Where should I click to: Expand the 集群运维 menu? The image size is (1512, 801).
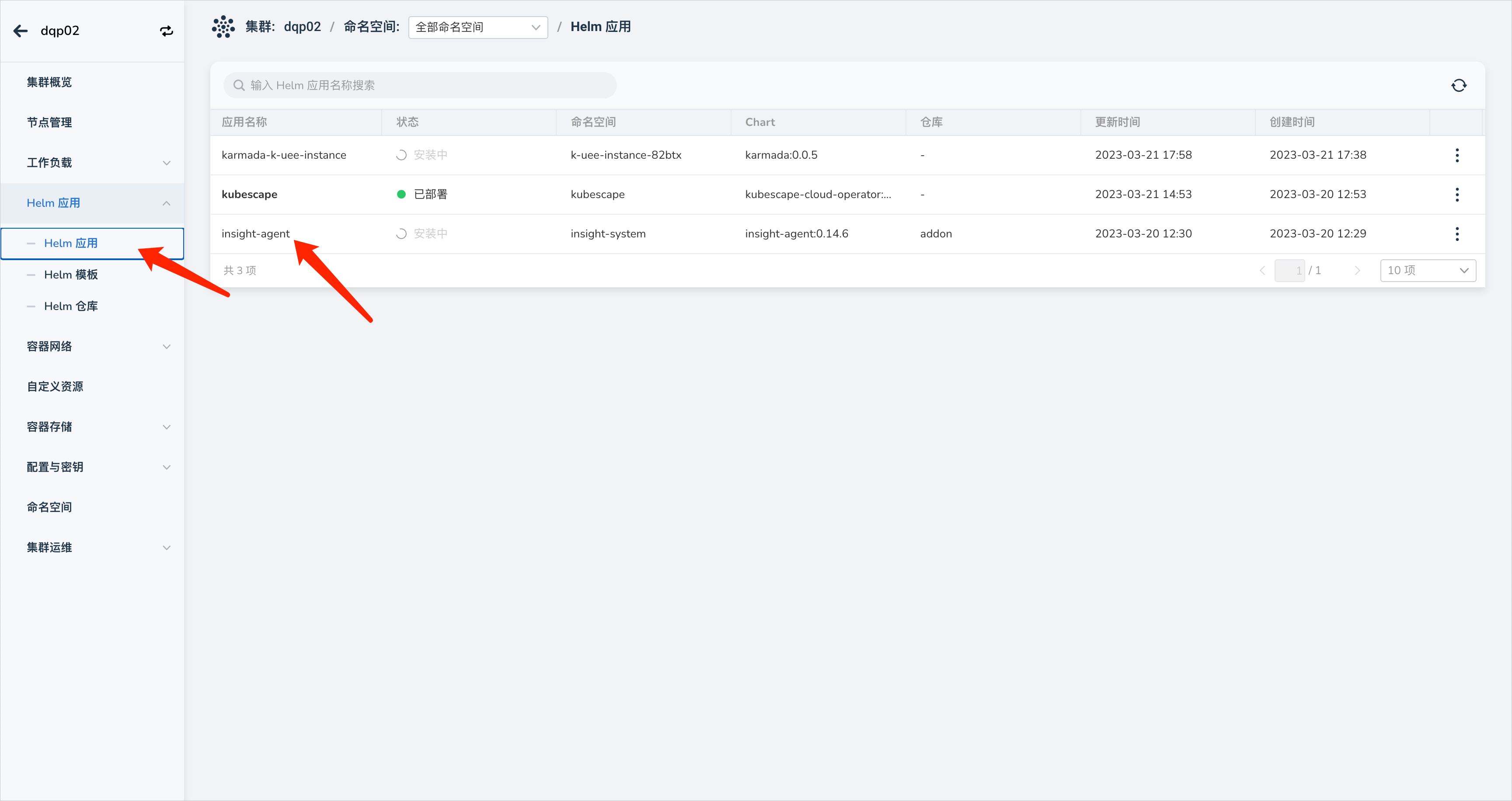point(93,547)
